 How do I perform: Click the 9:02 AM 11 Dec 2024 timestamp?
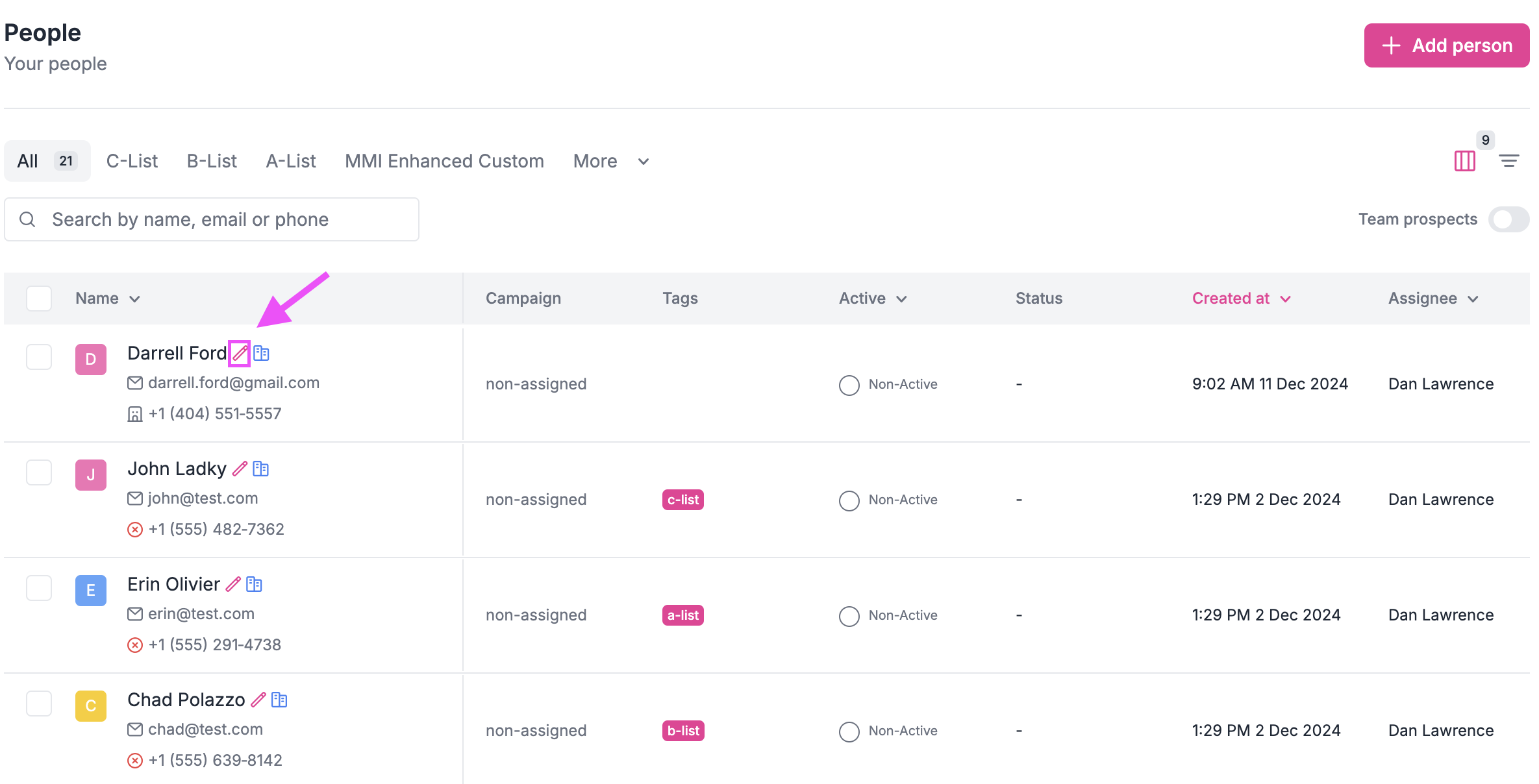click(x=1270, y=384)
